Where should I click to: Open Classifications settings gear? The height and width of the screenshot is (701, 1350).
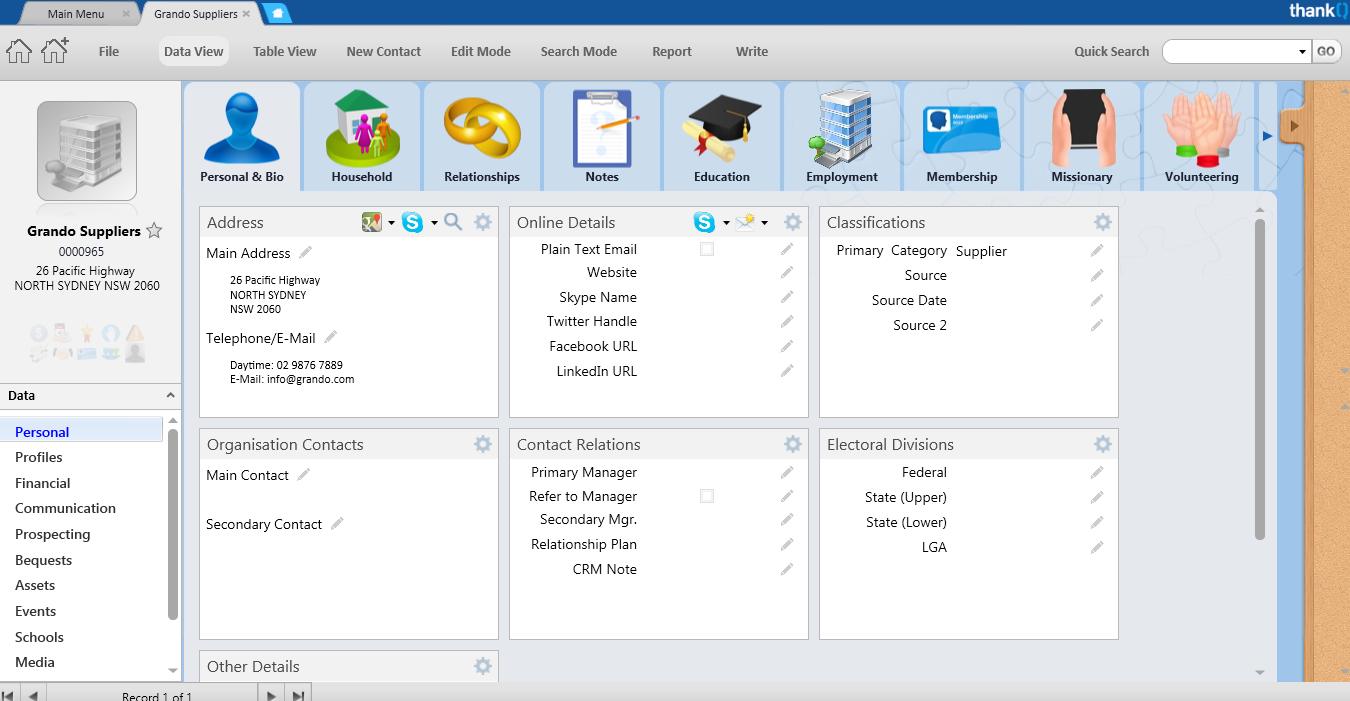click(x=1103, y=222)
